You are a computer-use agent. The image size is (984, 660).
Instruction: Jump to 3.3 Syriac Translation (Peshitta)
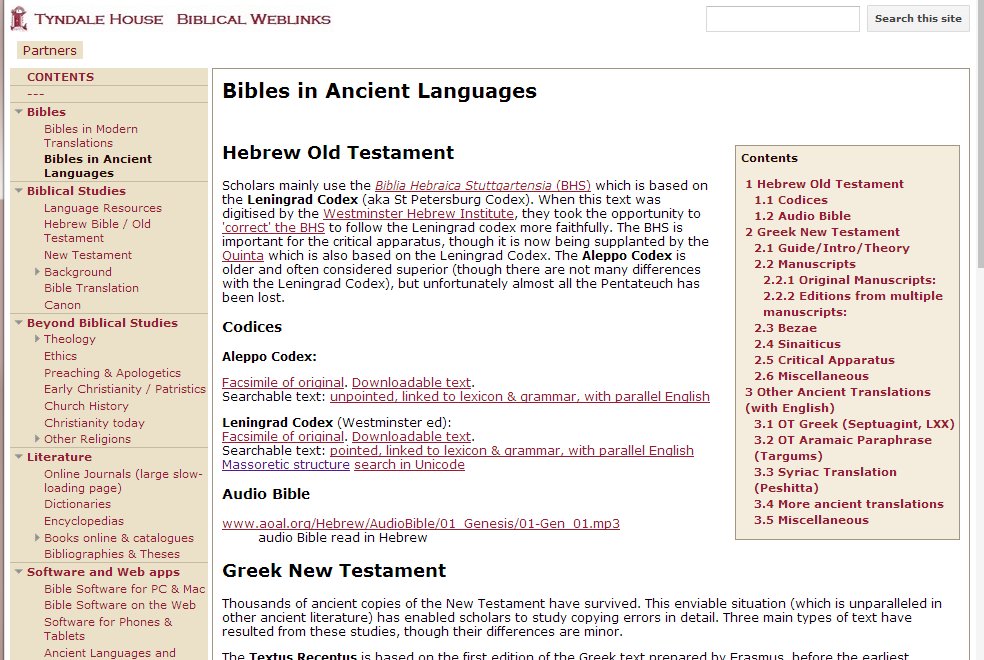[x=825, y=480]
